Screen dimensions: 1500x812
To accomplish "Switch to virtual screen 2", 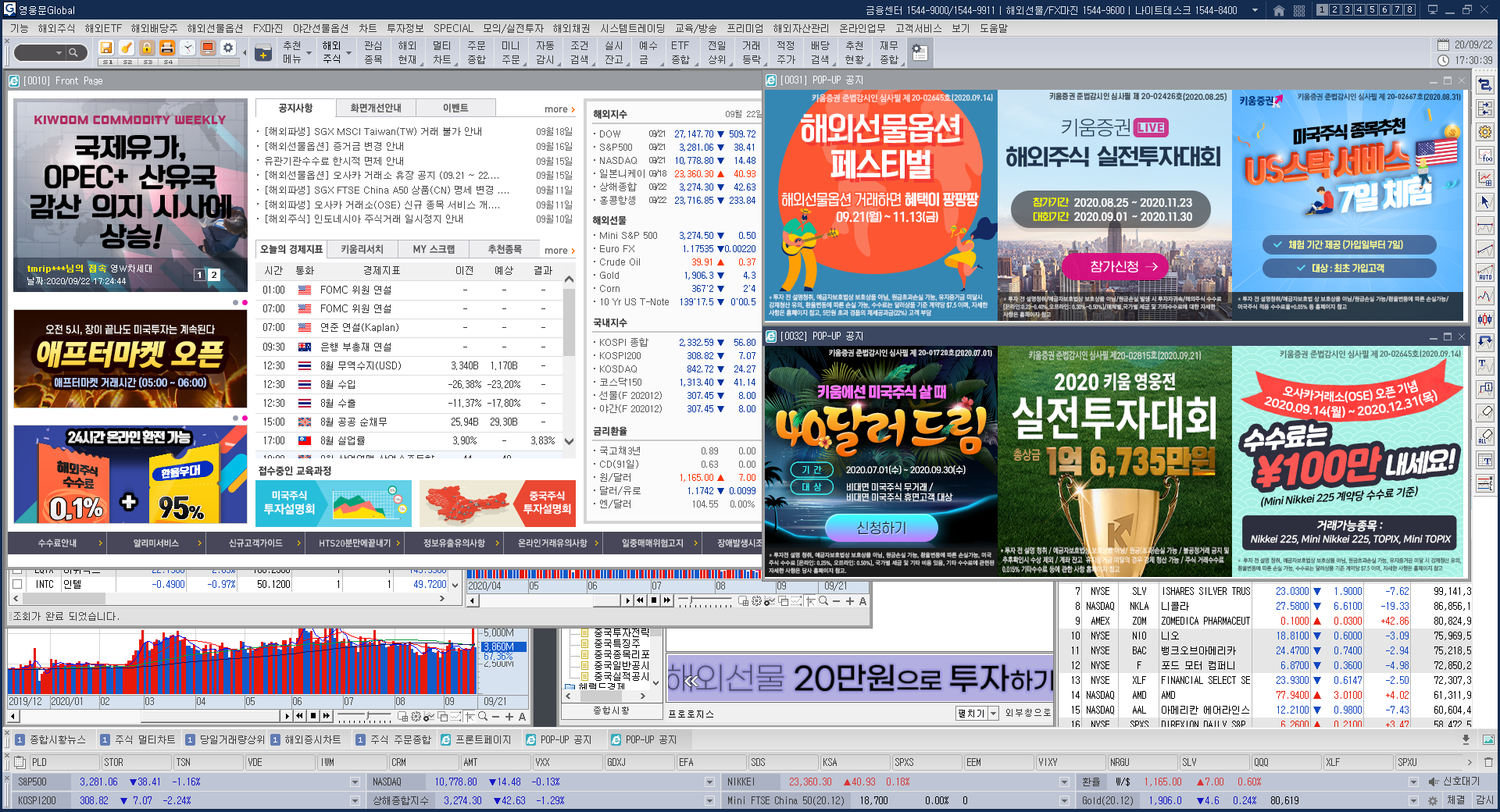I will (1334, 10).
